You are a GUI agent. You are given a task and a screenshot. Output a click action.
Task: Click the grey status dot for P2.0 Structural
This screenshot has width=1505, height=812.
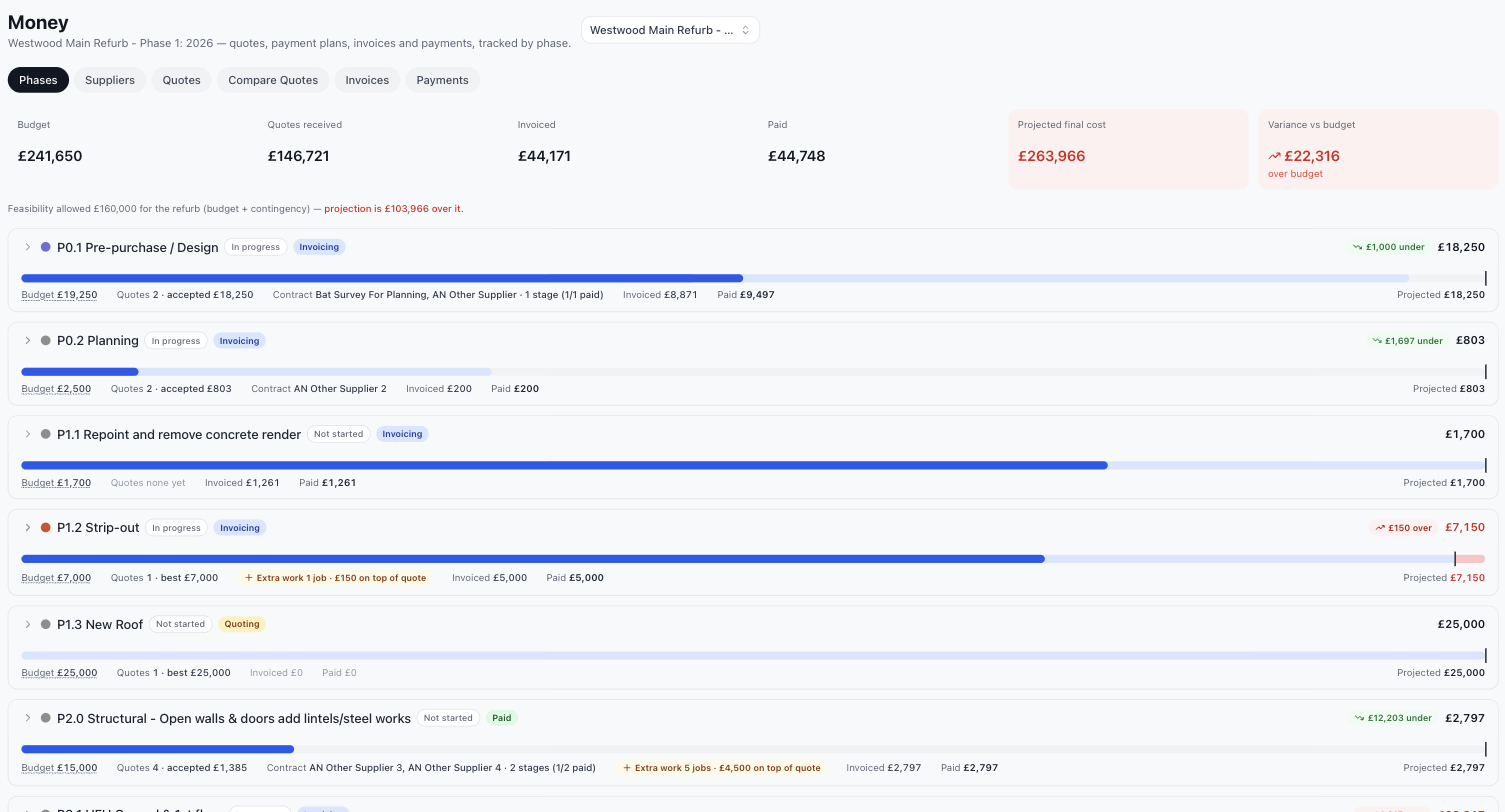pos(45,718)
